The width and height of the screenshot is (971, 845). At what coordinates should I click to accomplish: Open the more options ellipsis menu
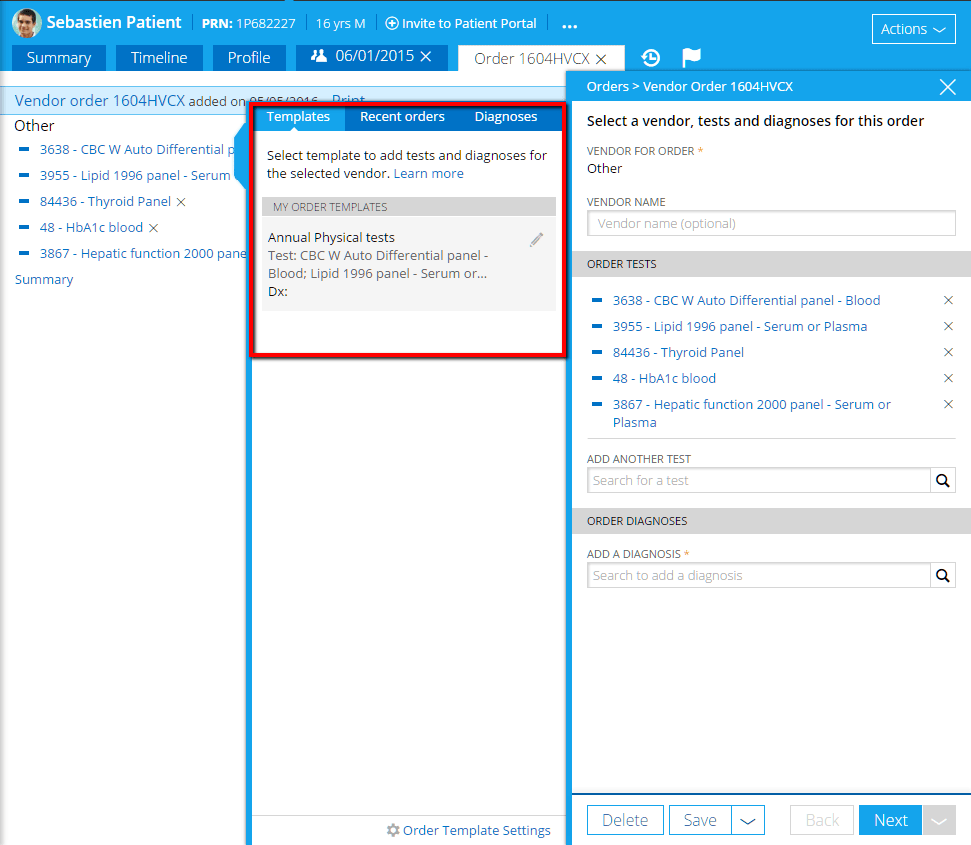(x=570, y=24)
